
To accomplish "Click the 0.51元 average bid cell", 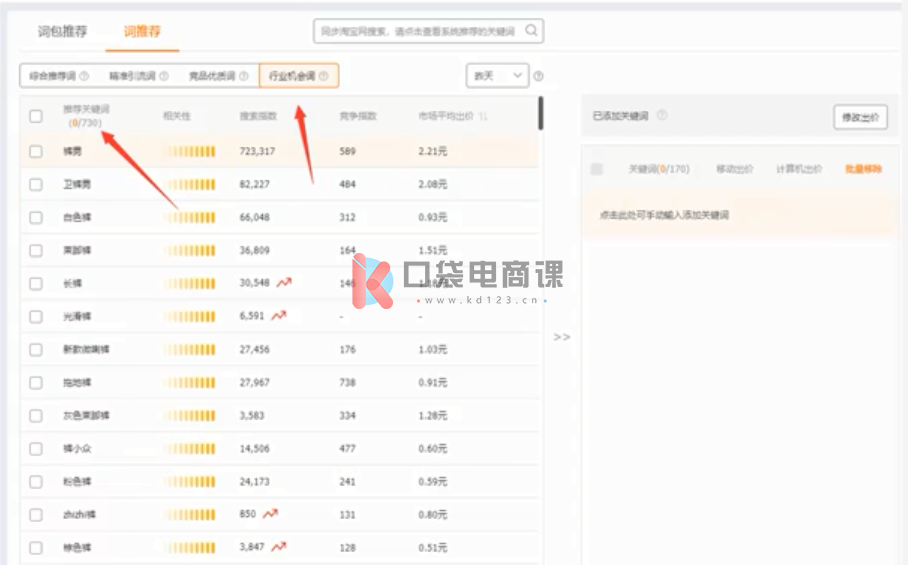I will pyautogui.click(x=433, y=547).
